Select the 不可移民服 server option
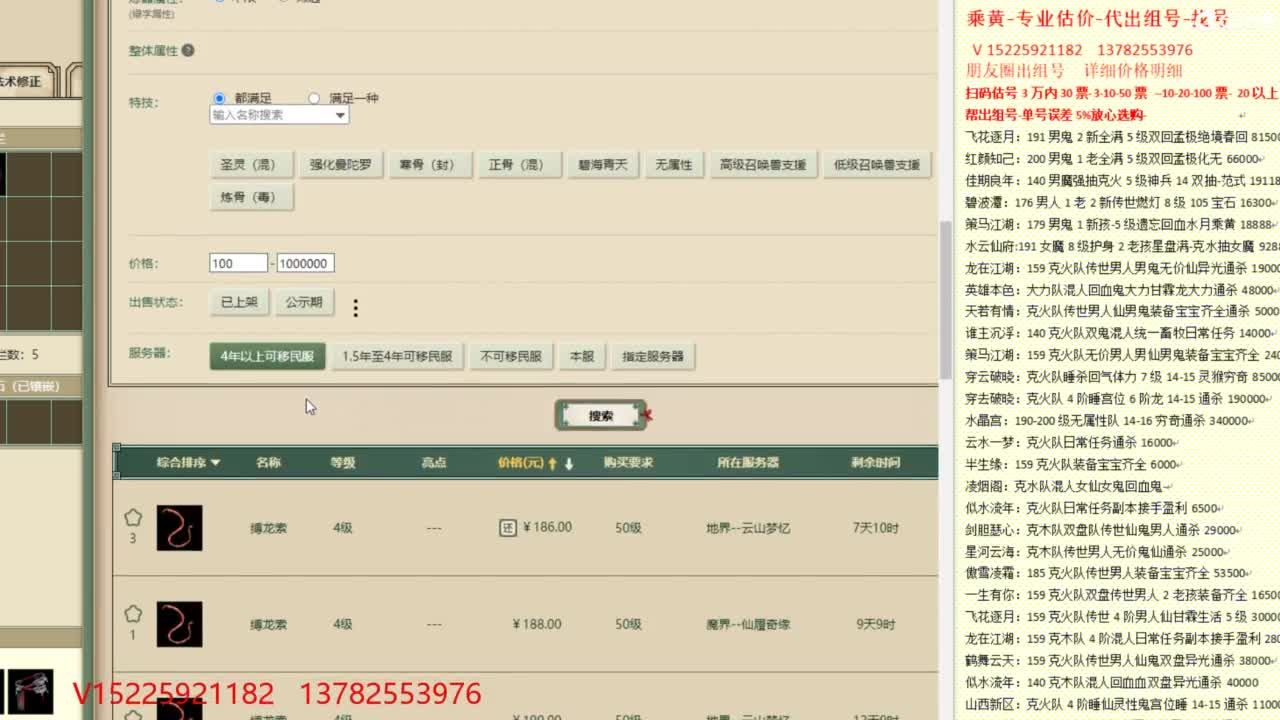The image size is (1280, 720). tap(511, 356)
